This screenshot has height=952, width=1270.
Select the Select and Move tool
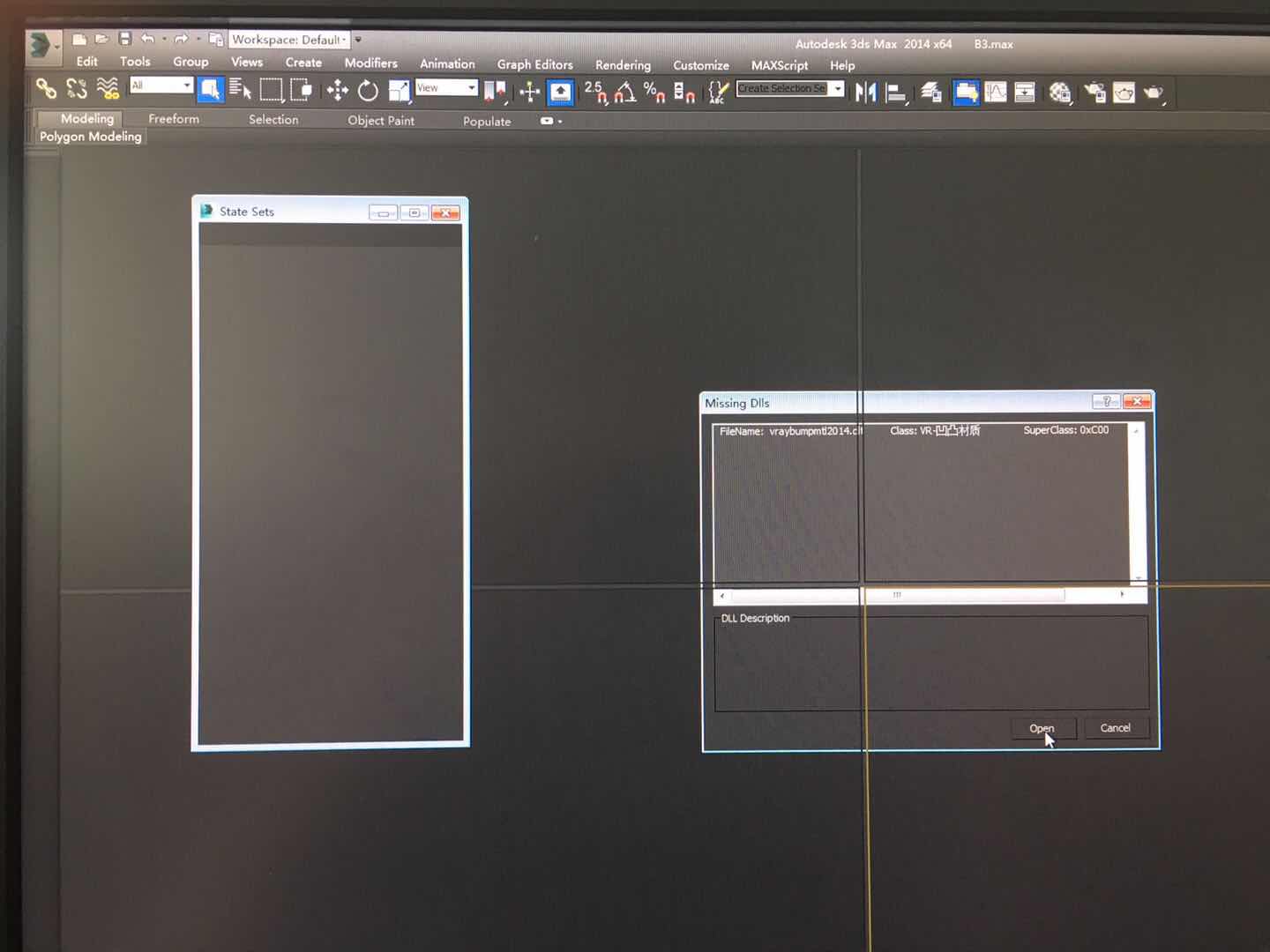pos(337,90)
